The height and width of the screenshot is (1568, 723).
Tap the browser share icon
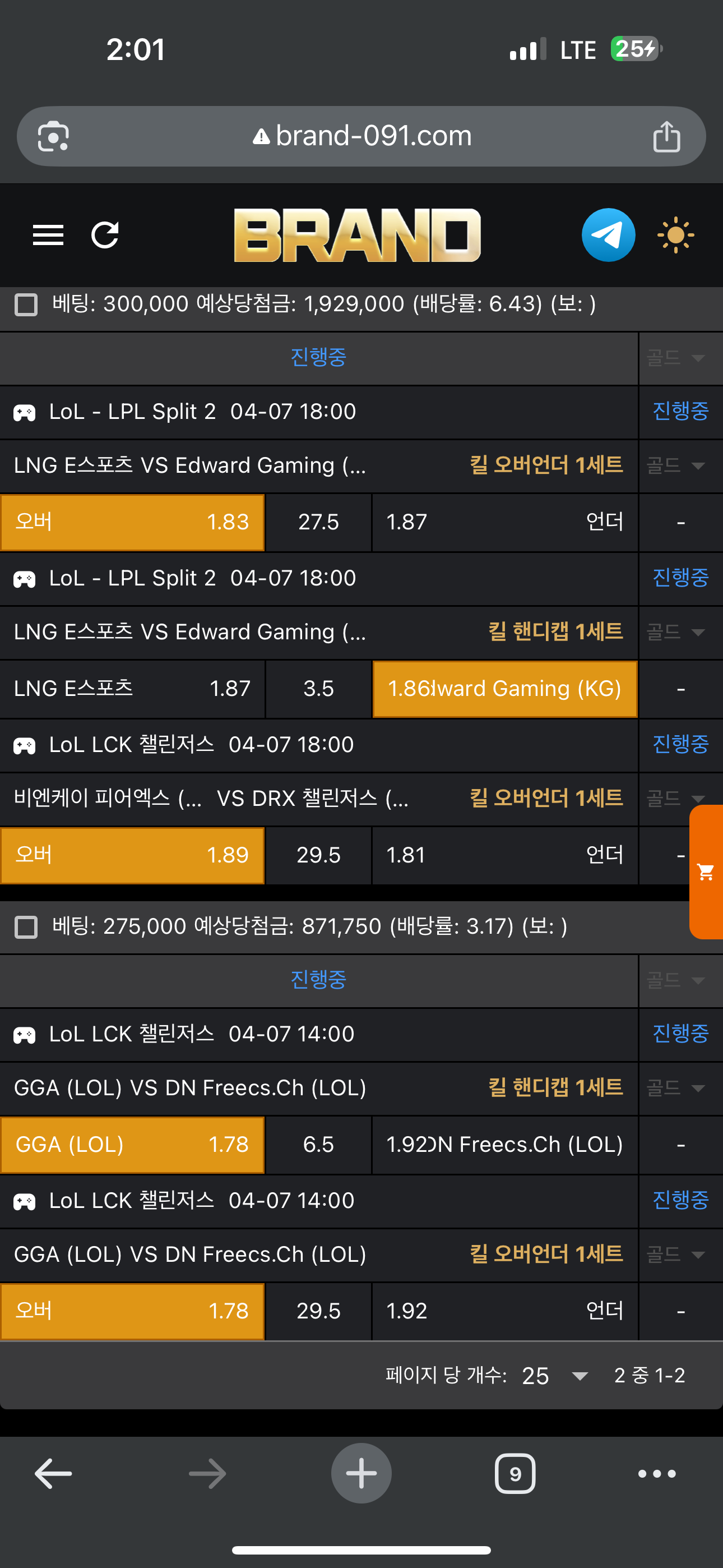(666, 136)
